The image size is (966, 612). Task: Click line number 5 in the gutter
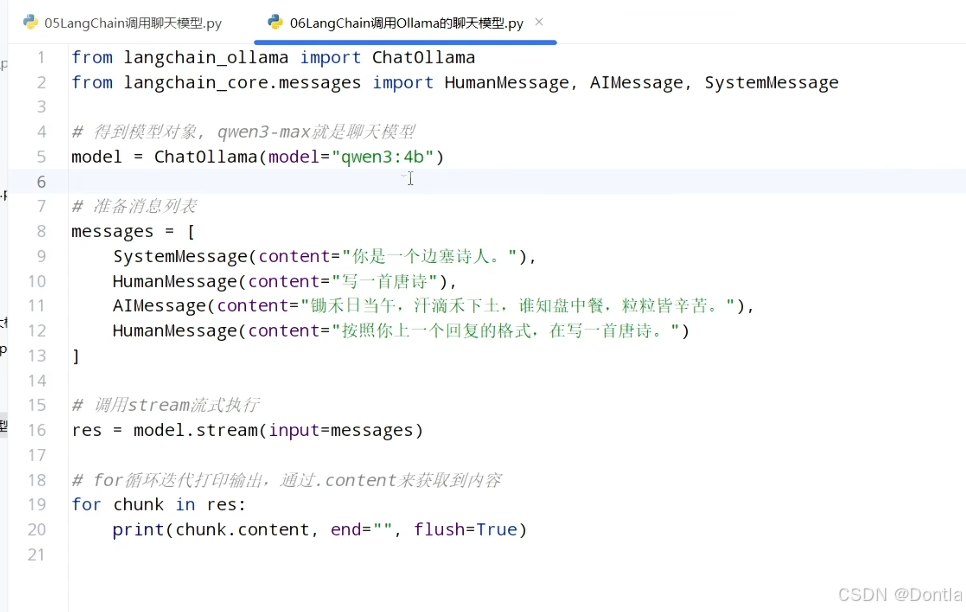click(41, 157)
